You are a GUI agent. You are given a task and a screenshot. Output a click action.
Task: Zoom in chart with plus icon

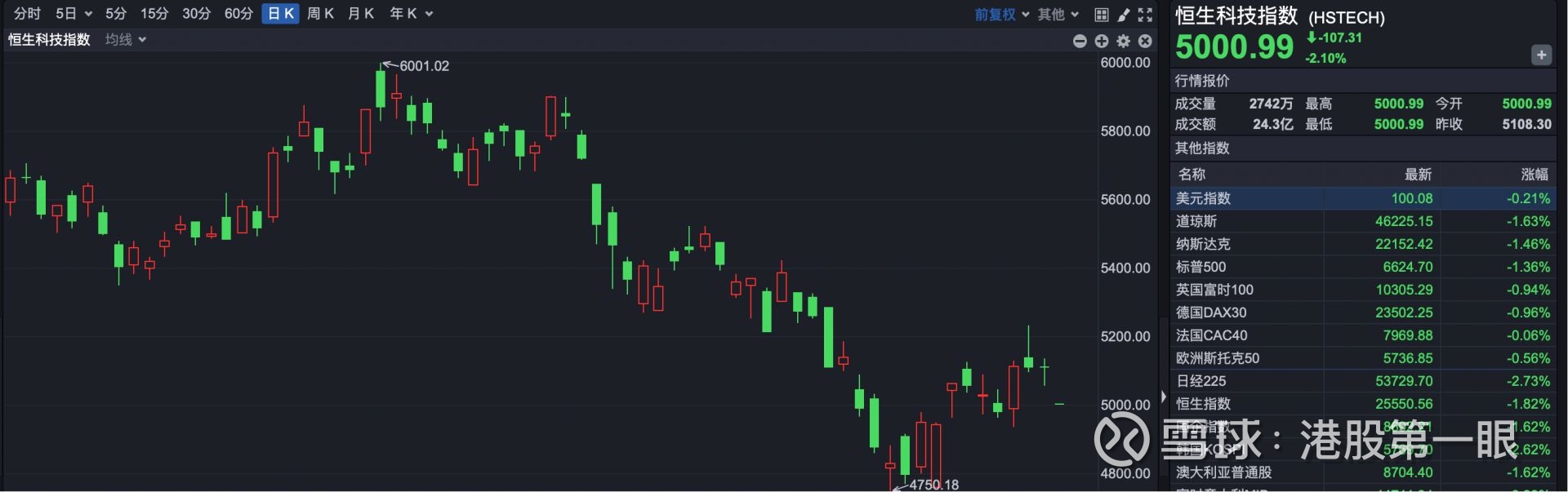tap(1102, 41)
